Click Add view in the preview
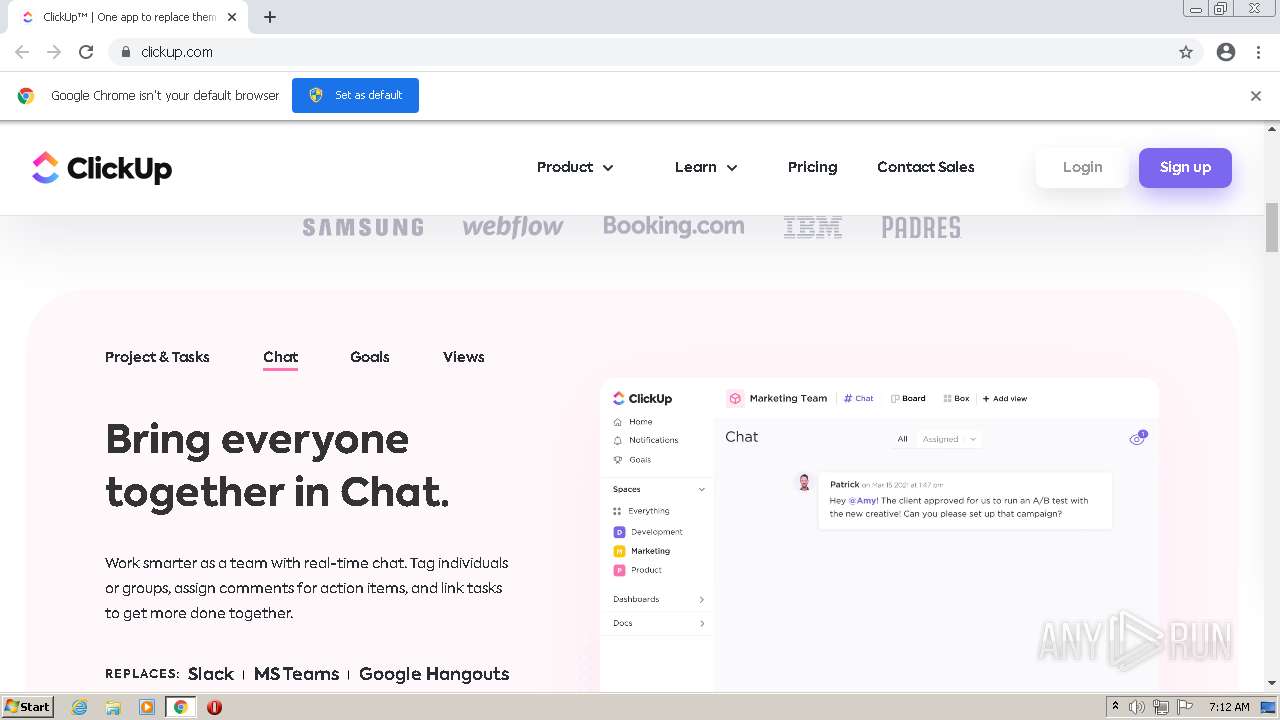 (1005, 398)
